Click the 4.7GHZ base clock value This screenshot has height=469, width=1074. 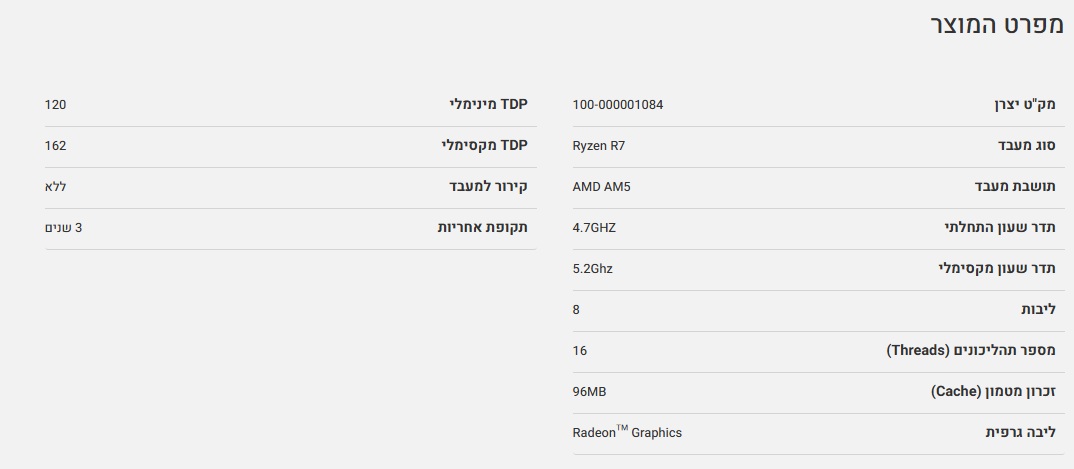(x=594, y=228)
